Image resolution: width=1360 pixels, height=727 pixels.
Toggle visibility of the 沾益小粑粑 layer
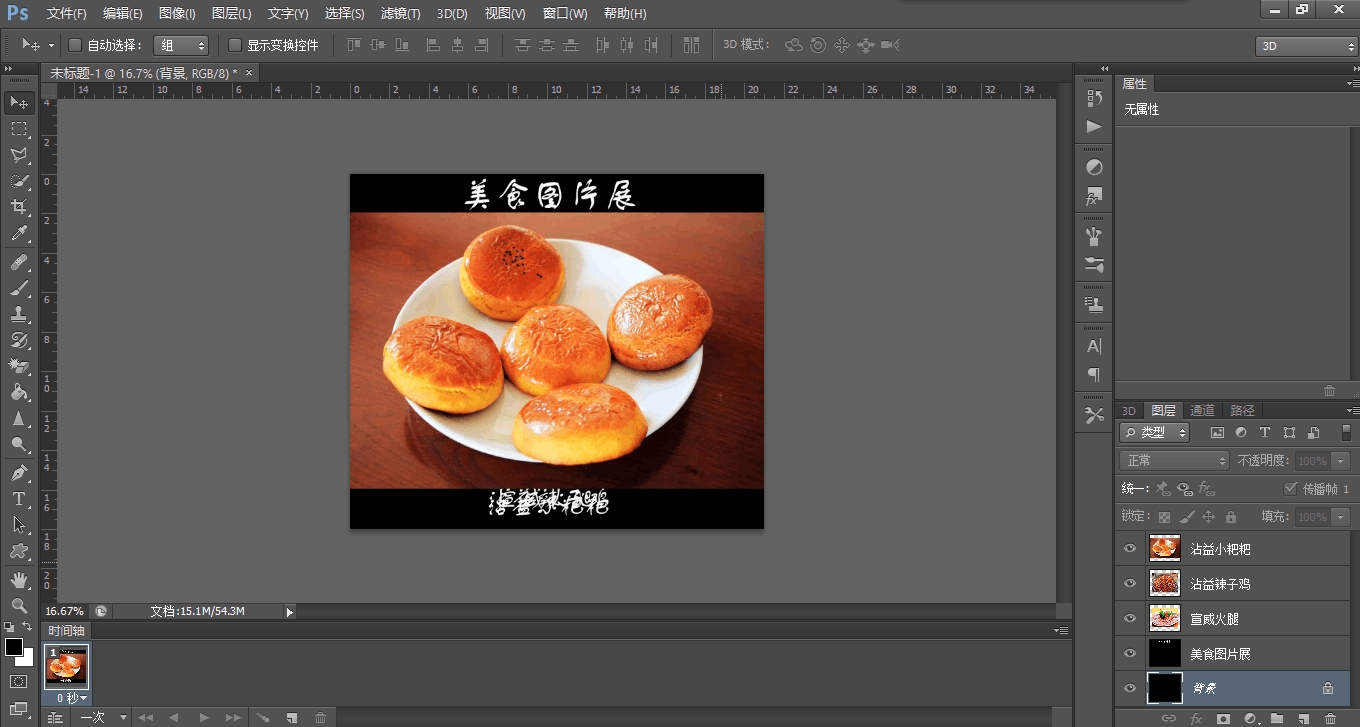coord(1129,548)
